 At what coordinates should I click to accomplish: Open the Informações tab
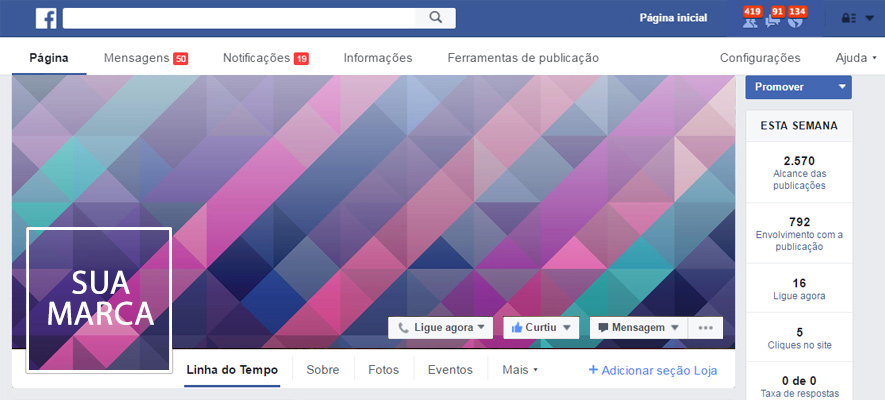tap(378, 58)
